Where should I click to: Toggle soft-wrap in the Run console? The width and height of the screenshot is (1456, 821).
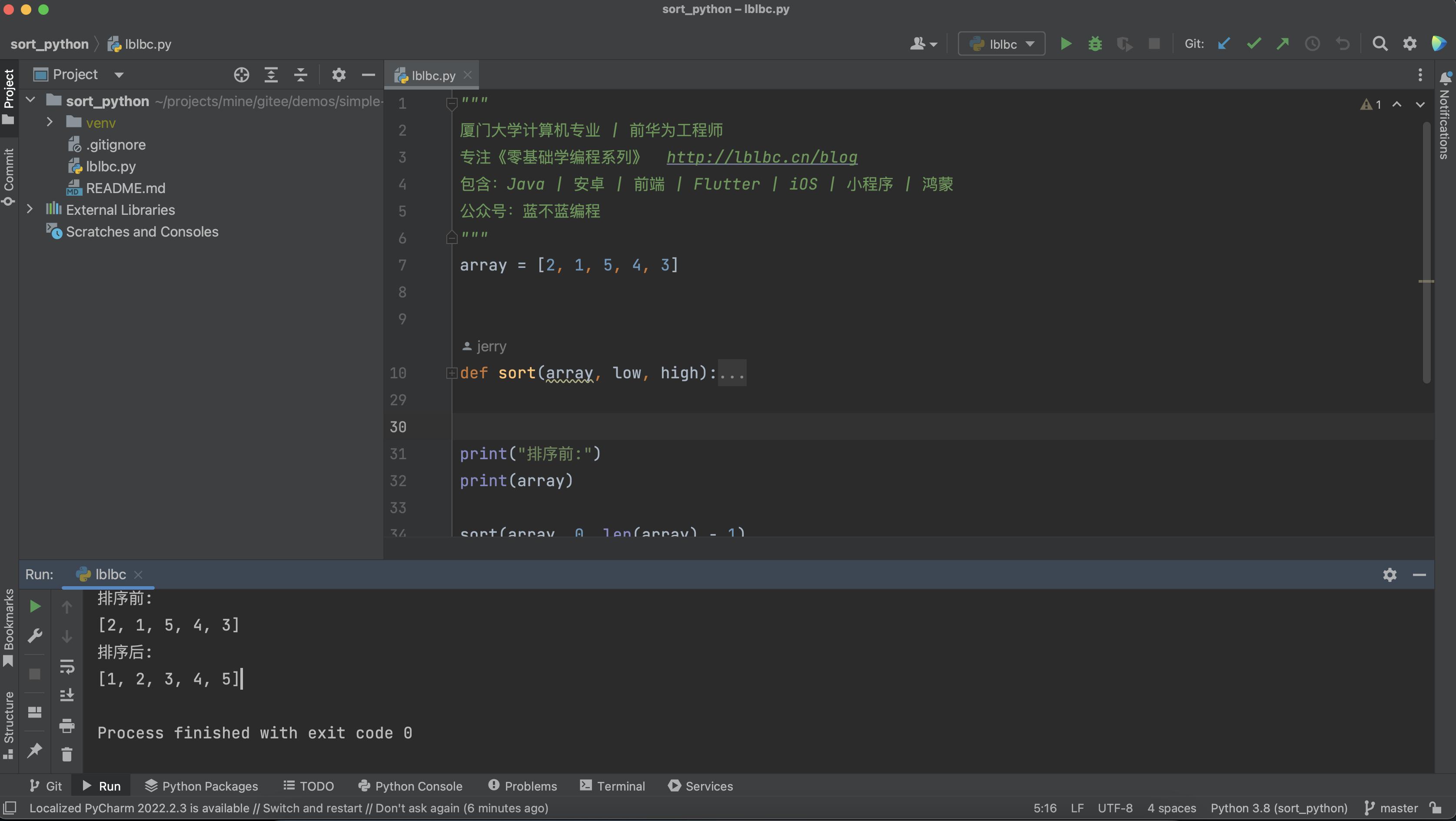(66, 666)
